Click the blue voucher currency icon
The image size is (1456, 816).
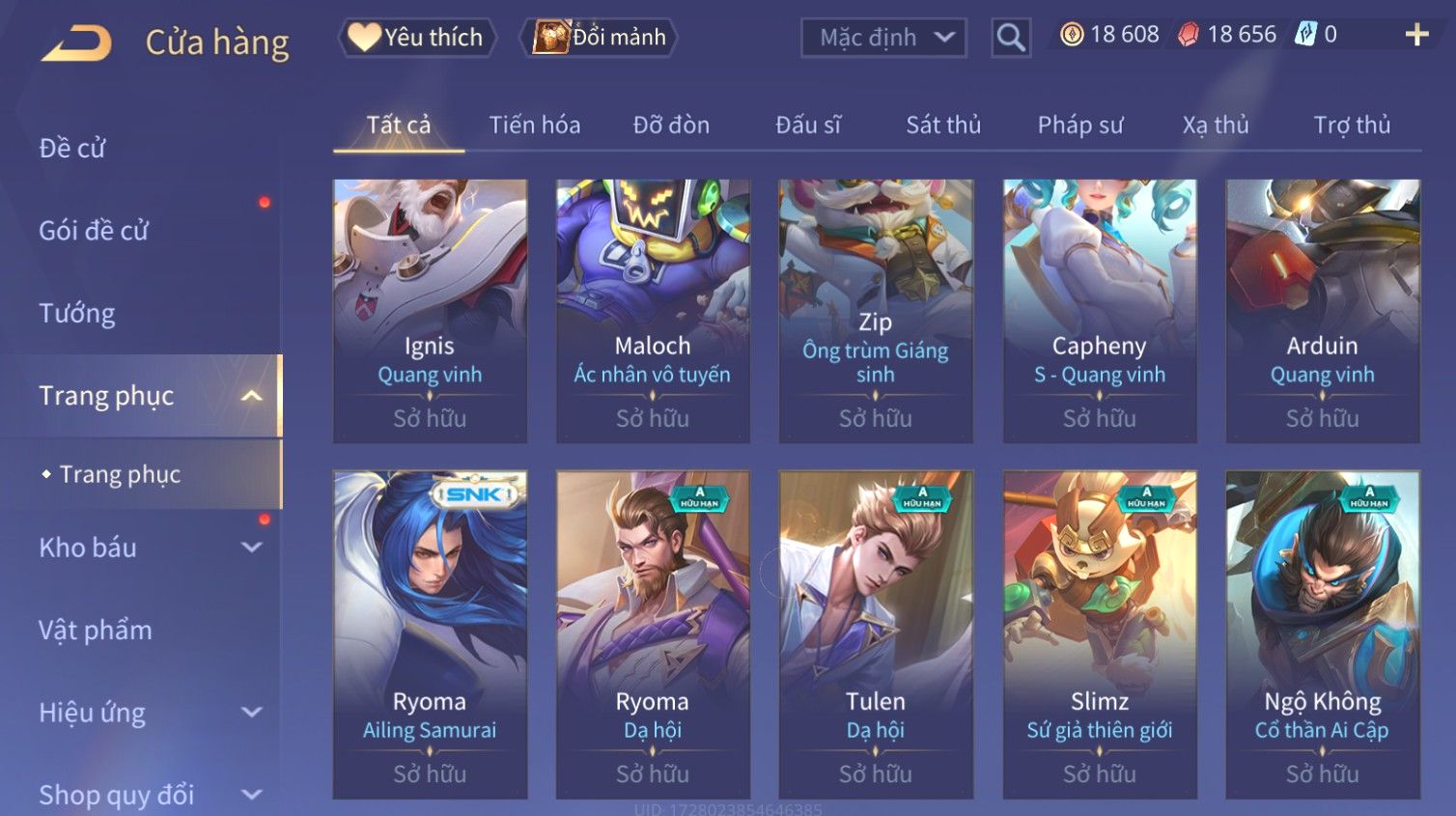pos(1305,35)
